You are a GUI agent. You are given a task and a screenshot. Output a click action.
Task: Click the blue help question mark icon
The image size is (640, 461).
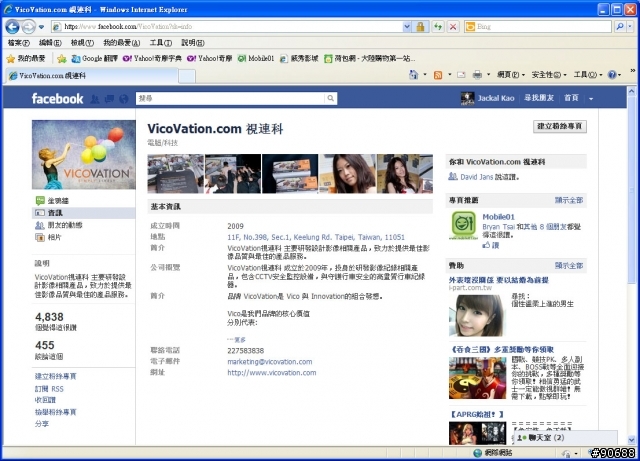(612, 75)
